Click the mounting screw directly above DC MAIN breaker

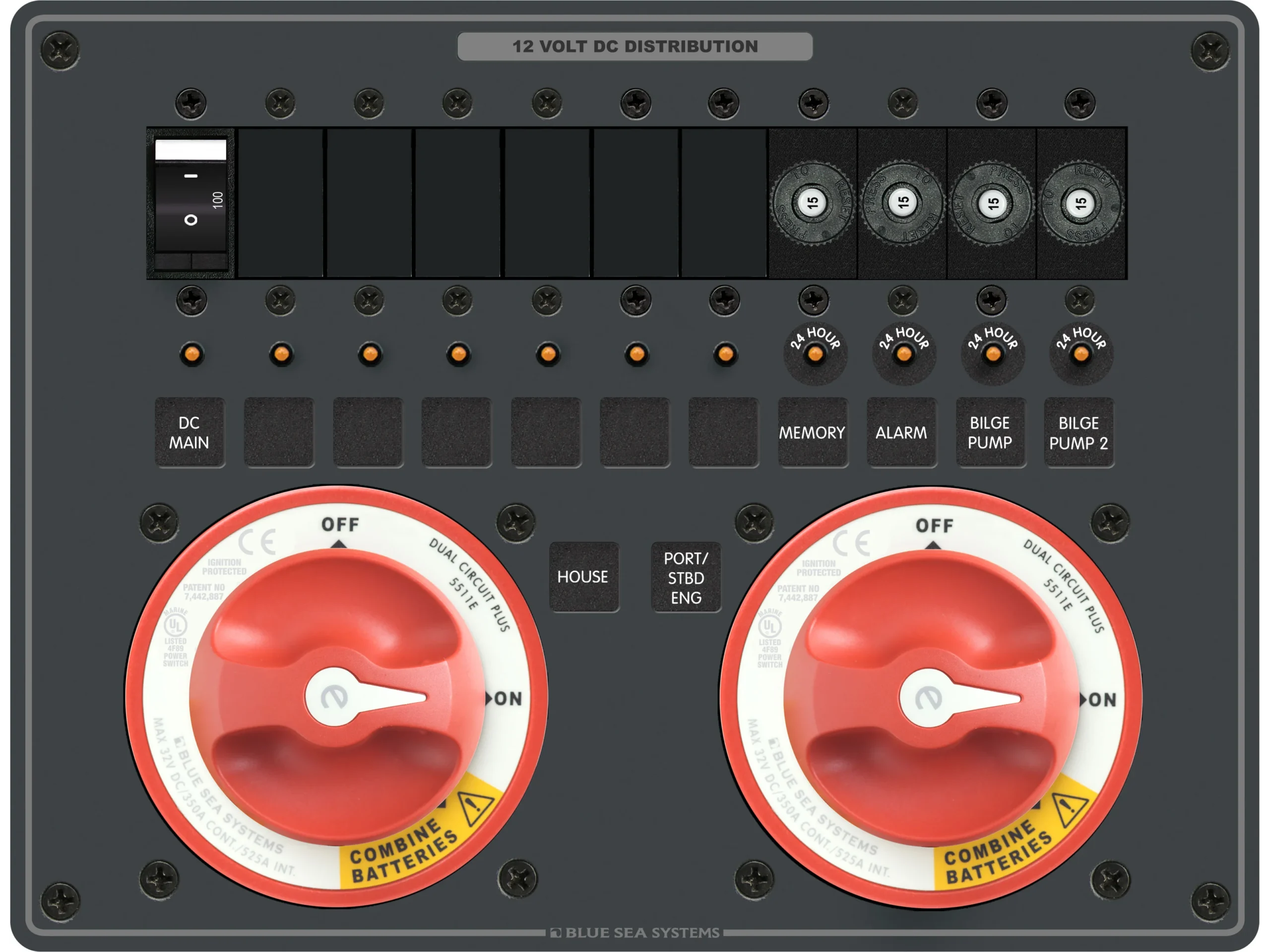[x=191, y=104]
